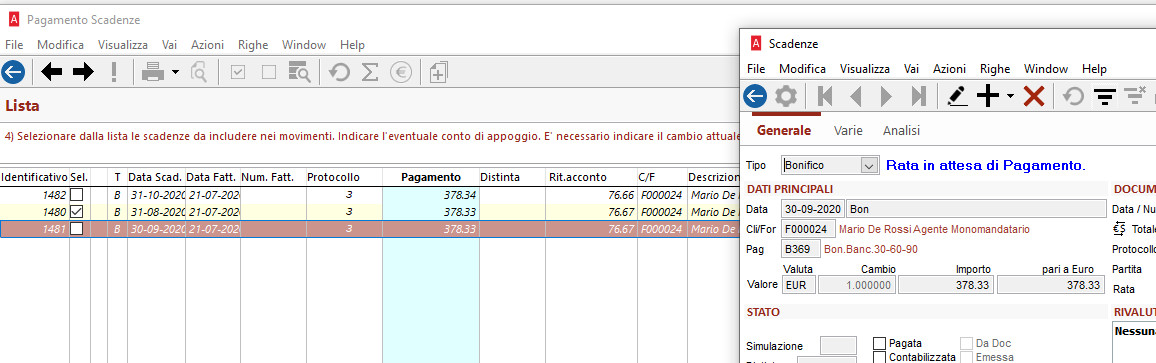Tick the checkbox for row 1481
The image size is (1156, 363).
(76, 229)
